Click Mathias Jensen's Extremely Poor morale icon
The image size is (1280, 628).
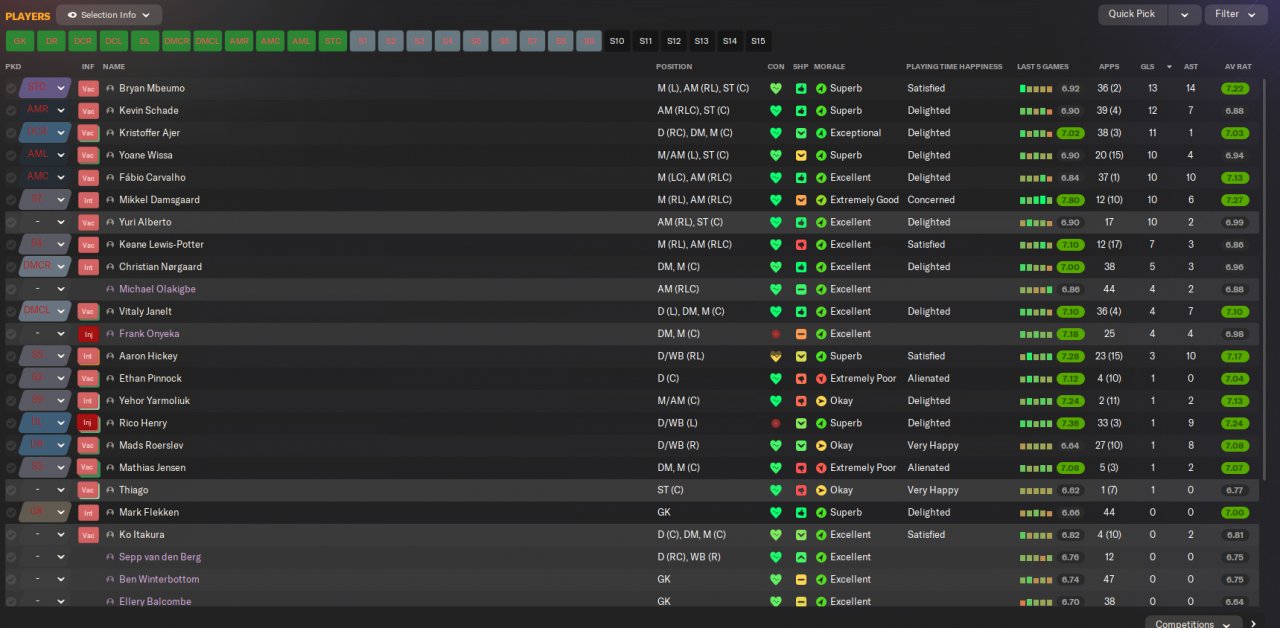pos(822,468)
